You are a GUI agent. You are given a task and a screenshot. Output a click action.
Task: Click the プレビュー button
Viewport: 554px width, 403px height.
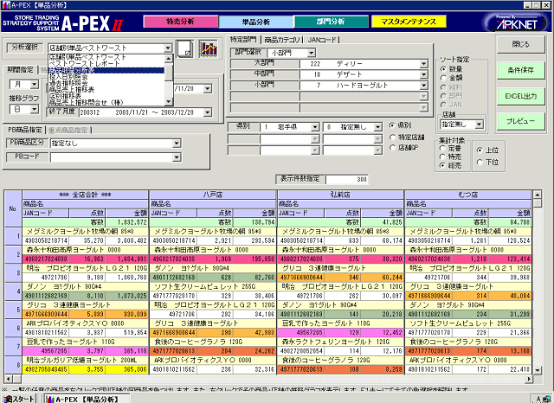(x=521, y=121)
